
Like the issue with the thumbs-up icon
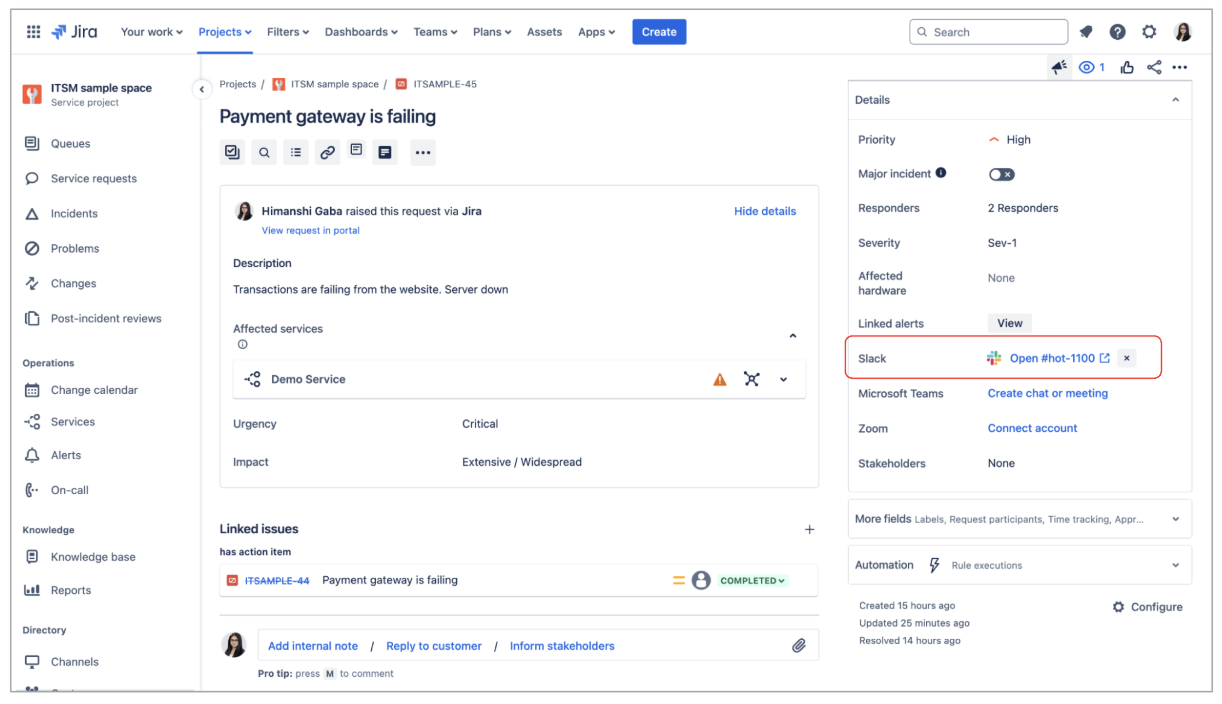coord(1127,66)
